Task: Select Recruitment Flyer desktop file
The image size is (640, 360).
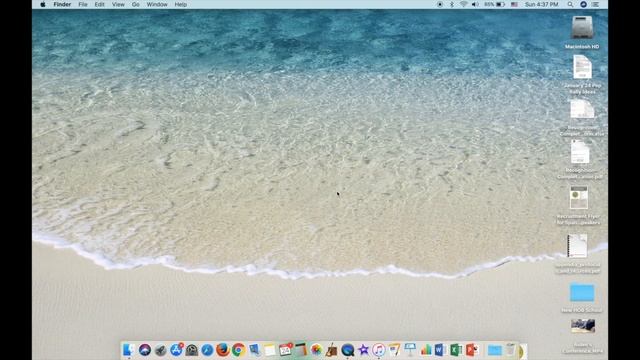Action: [579, 198]
